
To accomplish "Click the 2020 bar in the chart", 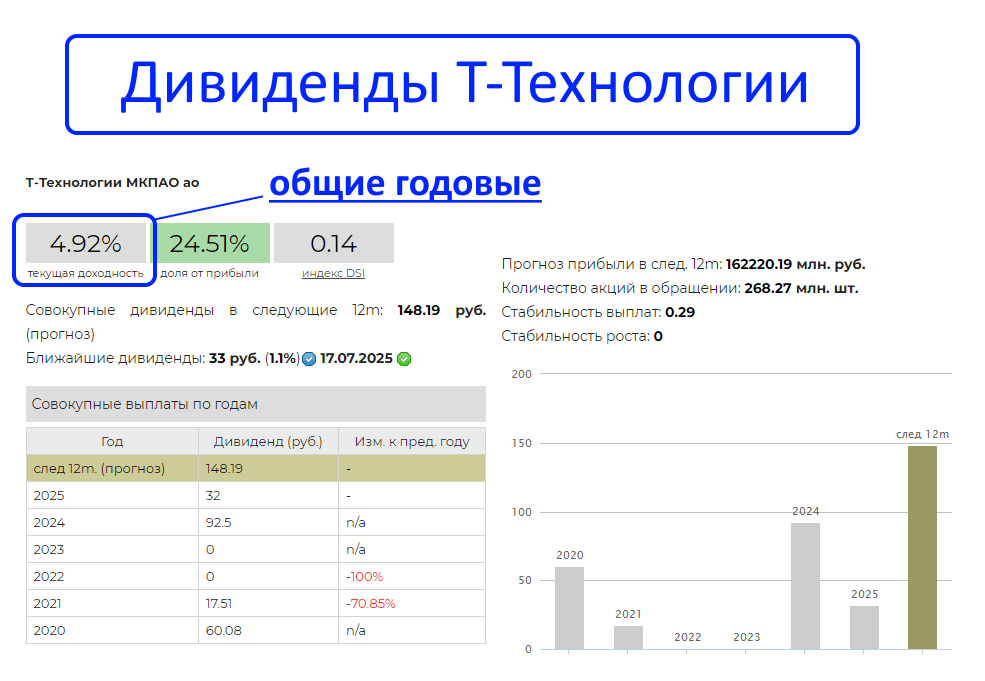I will pos(569,608).
